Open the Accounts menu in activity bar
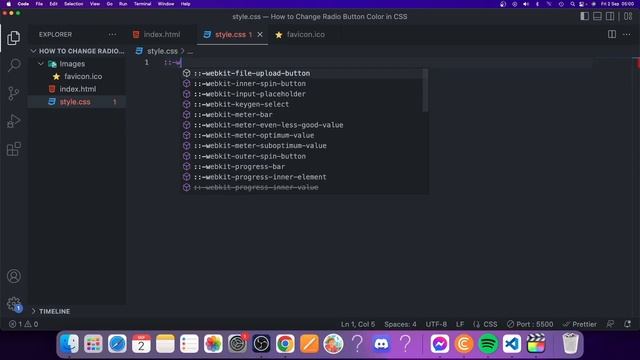Viewport: 640px width, 360px height. click(13, 276)
